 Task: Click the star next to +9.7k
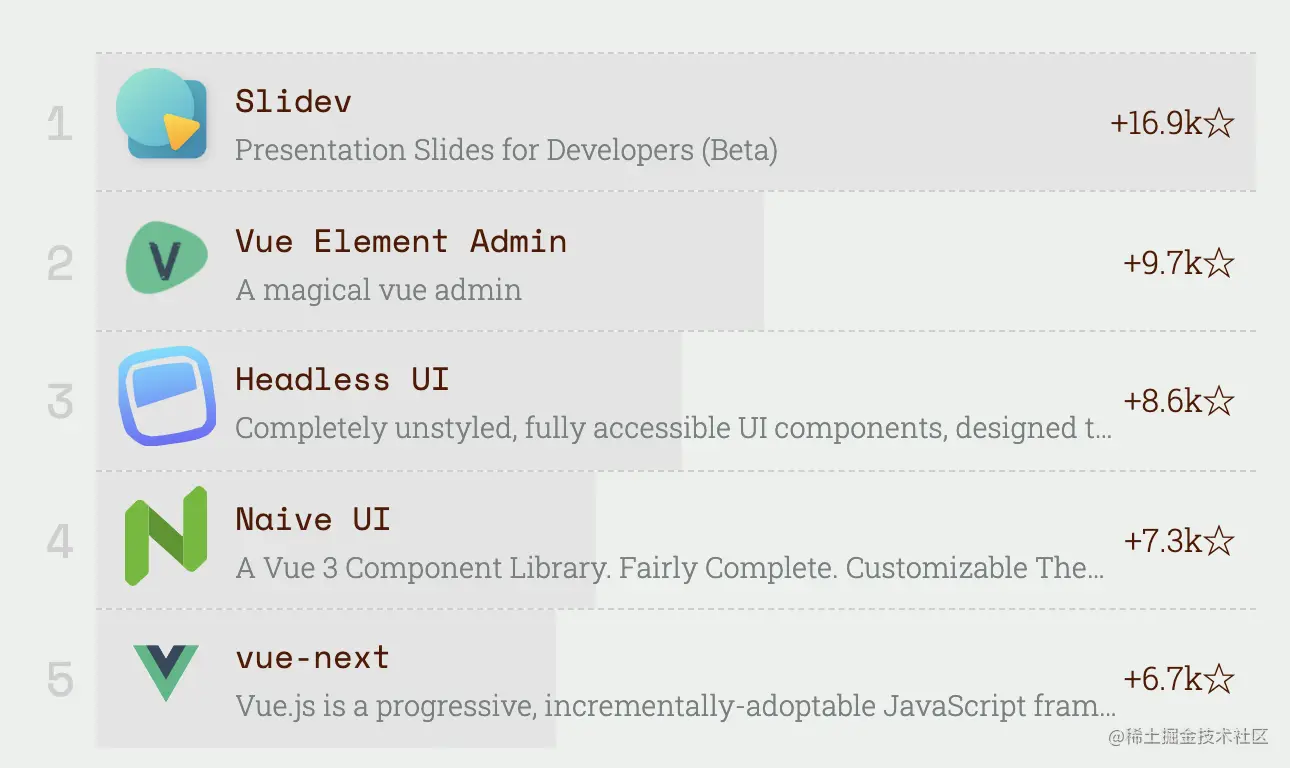click(1219, 263)
